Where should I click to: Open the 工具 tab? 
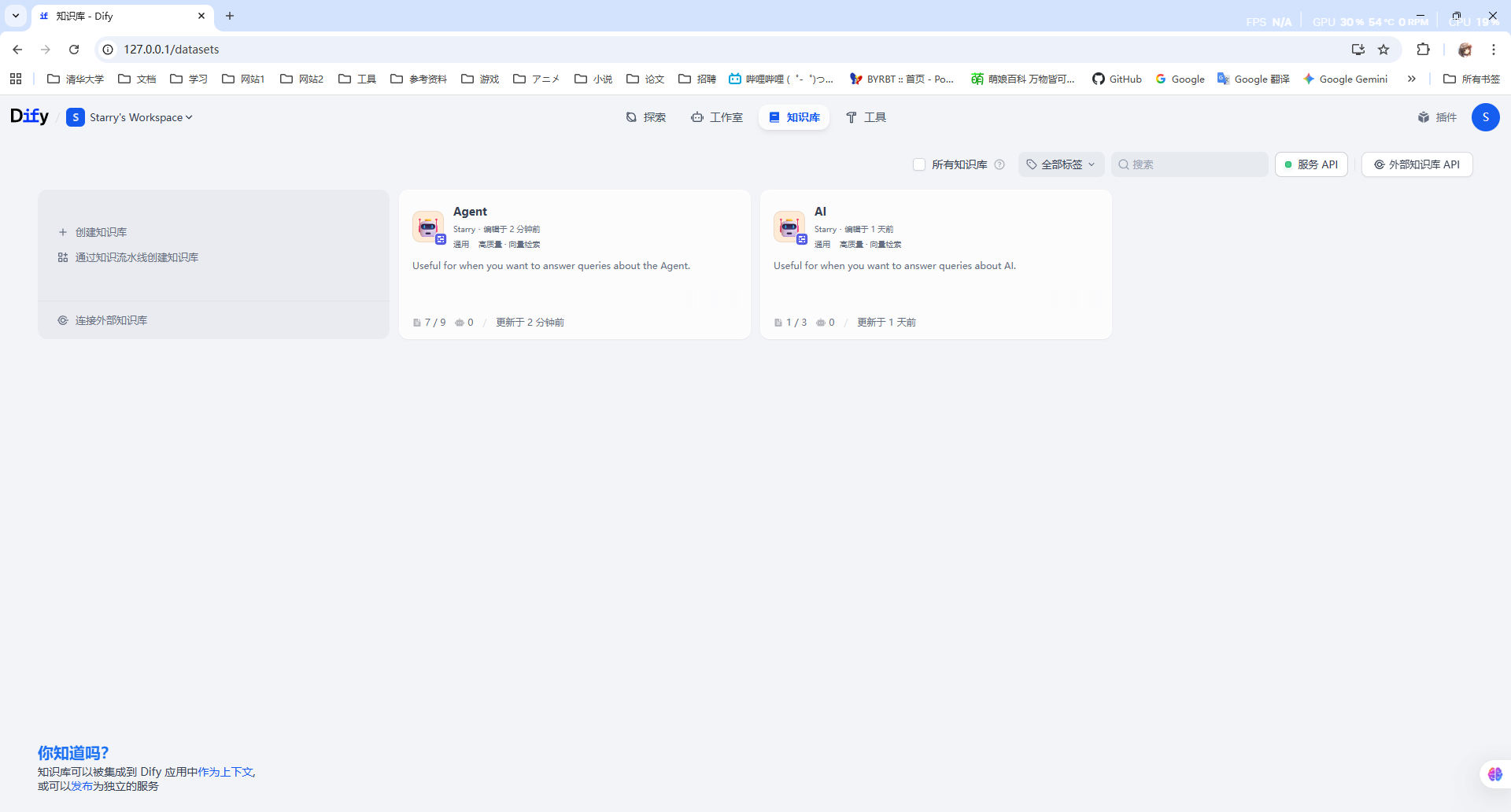pyautogui.click(x=866, y=117)
